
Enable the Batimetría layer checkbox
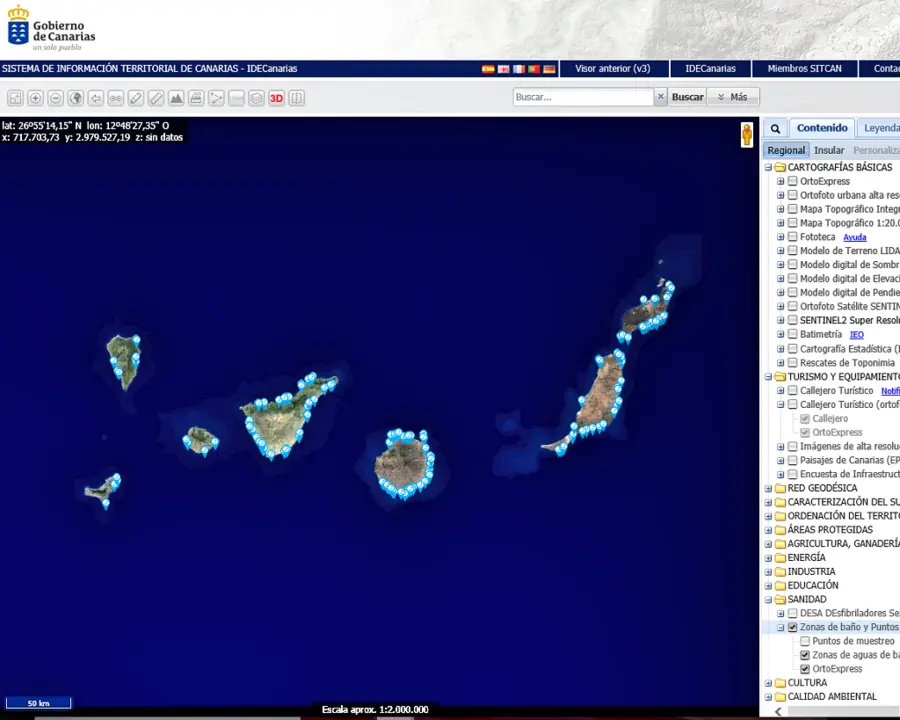pyautogui.click(x=793, y=334)
